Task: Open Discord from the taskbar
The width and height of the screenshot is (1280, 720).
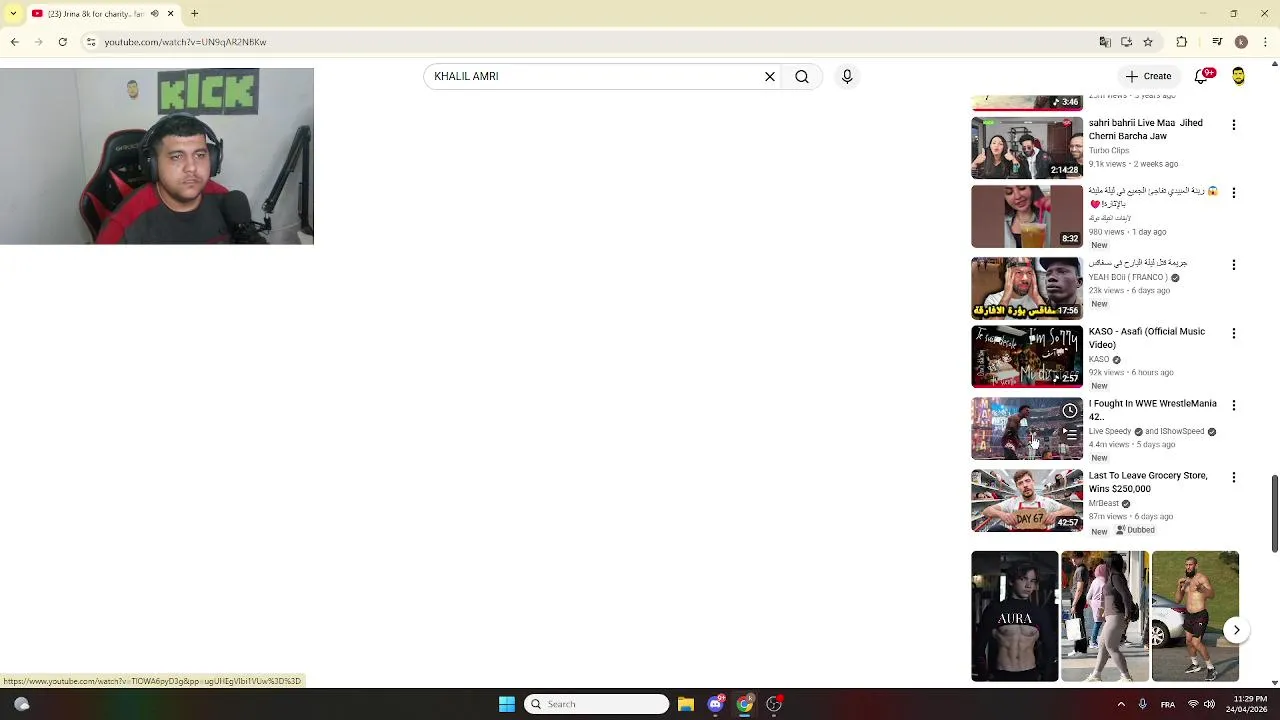Action: click(x=715, y=704)
